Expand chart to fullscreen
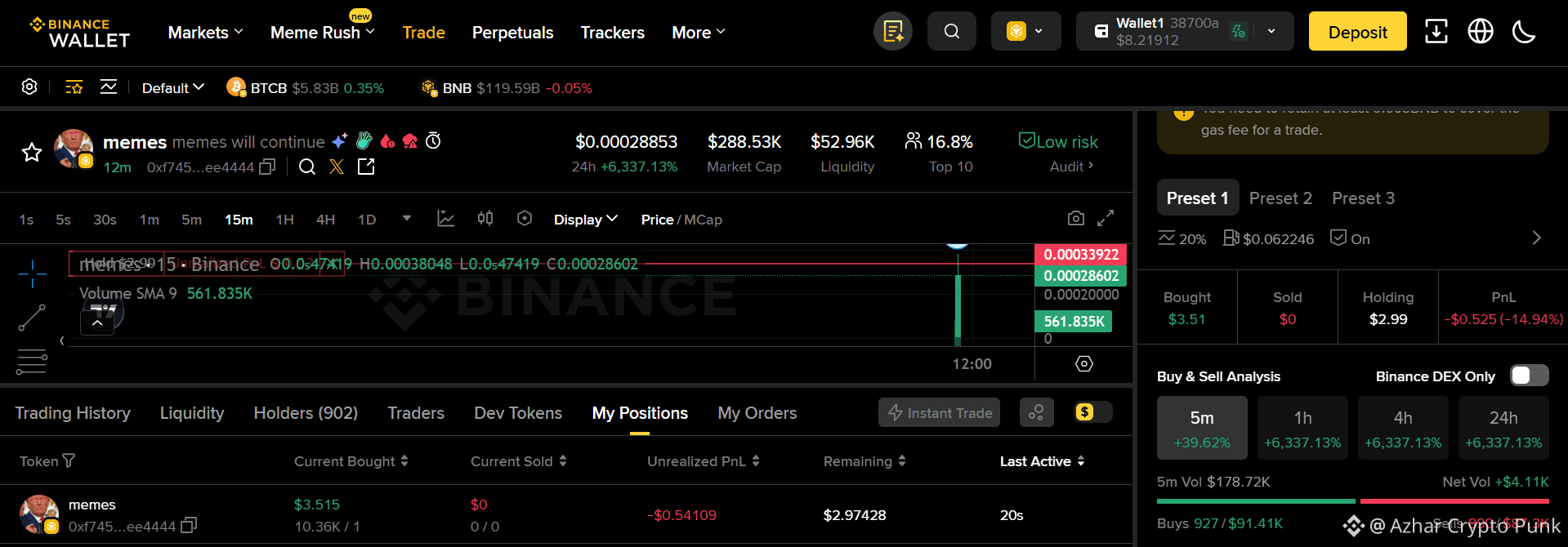1568x547 pixels. click(x=1106, y=219)
